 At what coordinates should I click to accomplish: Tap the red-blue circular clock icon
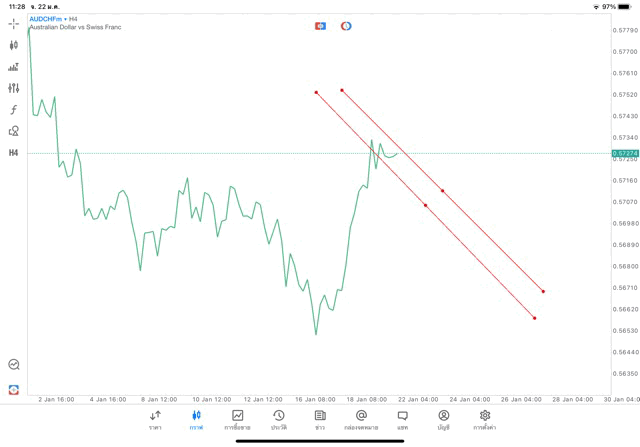point(346,26)
